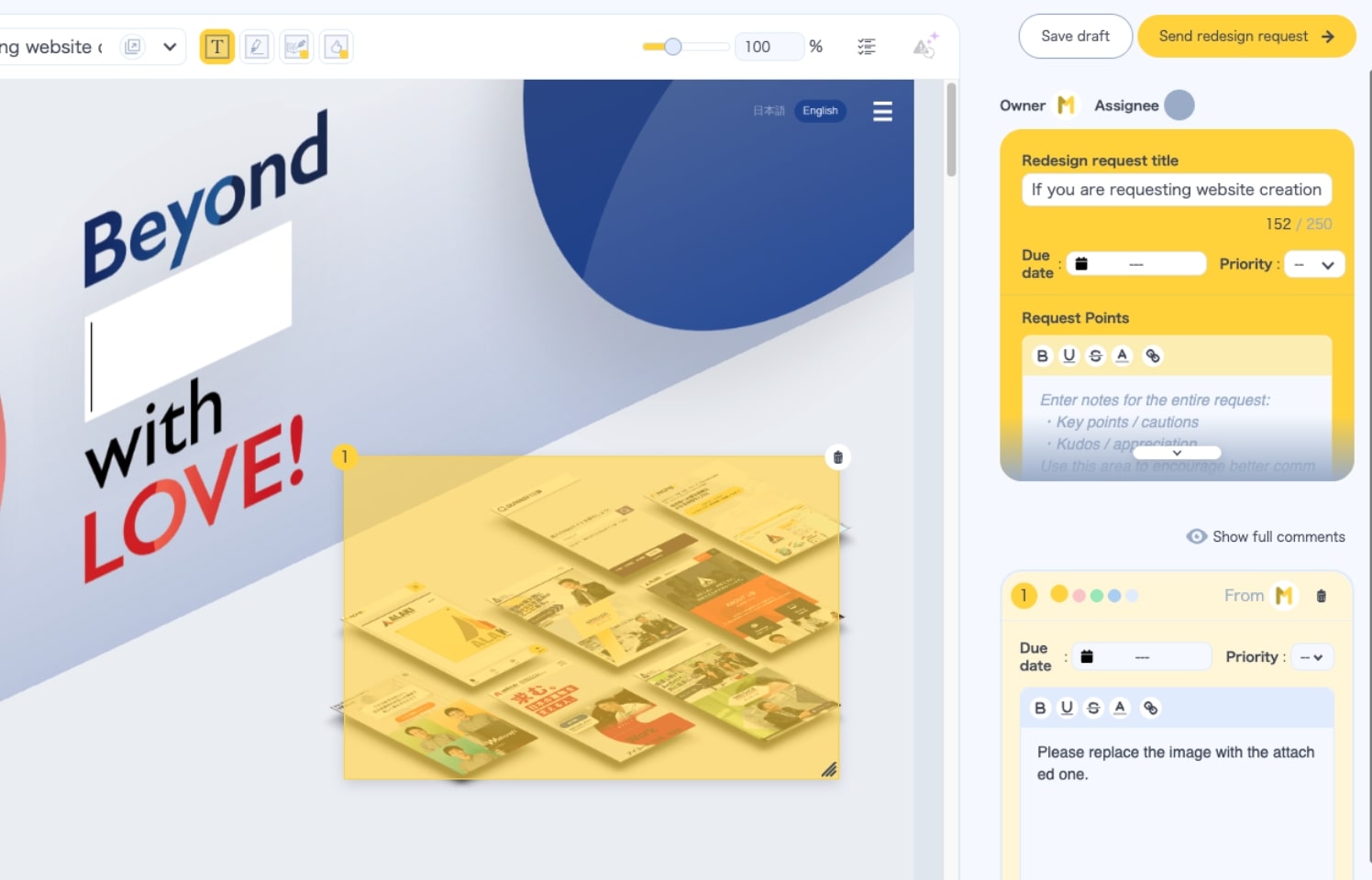Change text color in comment 1 editor

[x=1120, y=708]
